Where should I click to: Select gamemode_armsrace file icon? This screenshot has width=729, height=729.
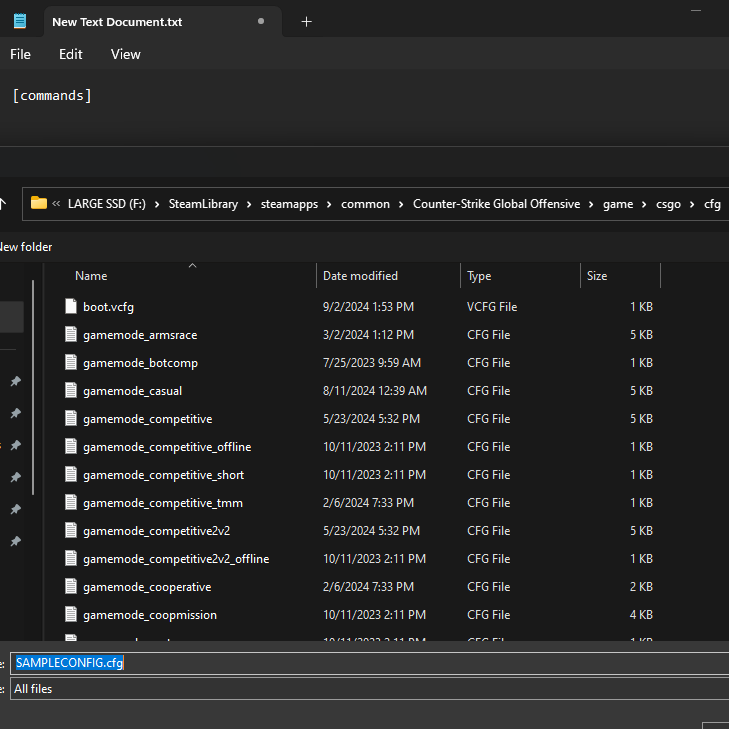coord(71,334)
